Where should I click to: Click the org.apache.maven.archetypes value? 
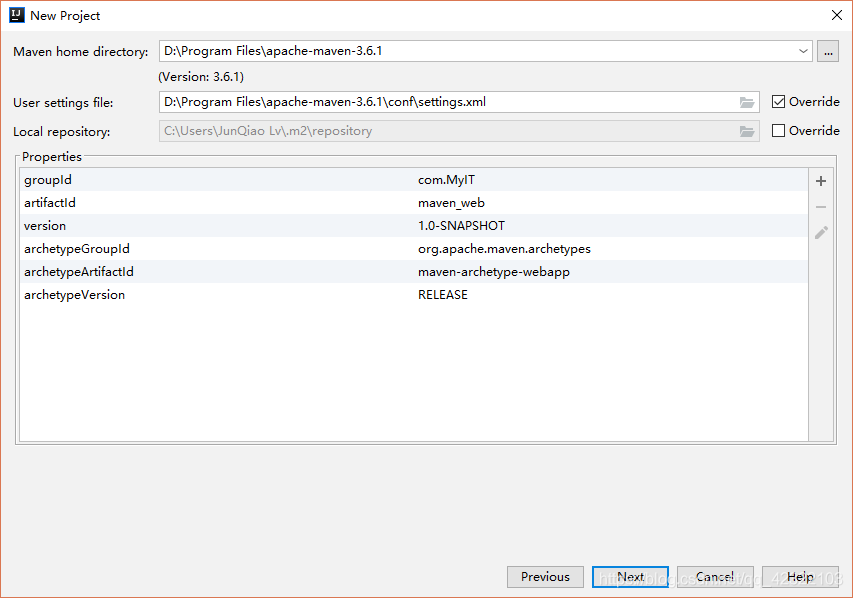504,249
